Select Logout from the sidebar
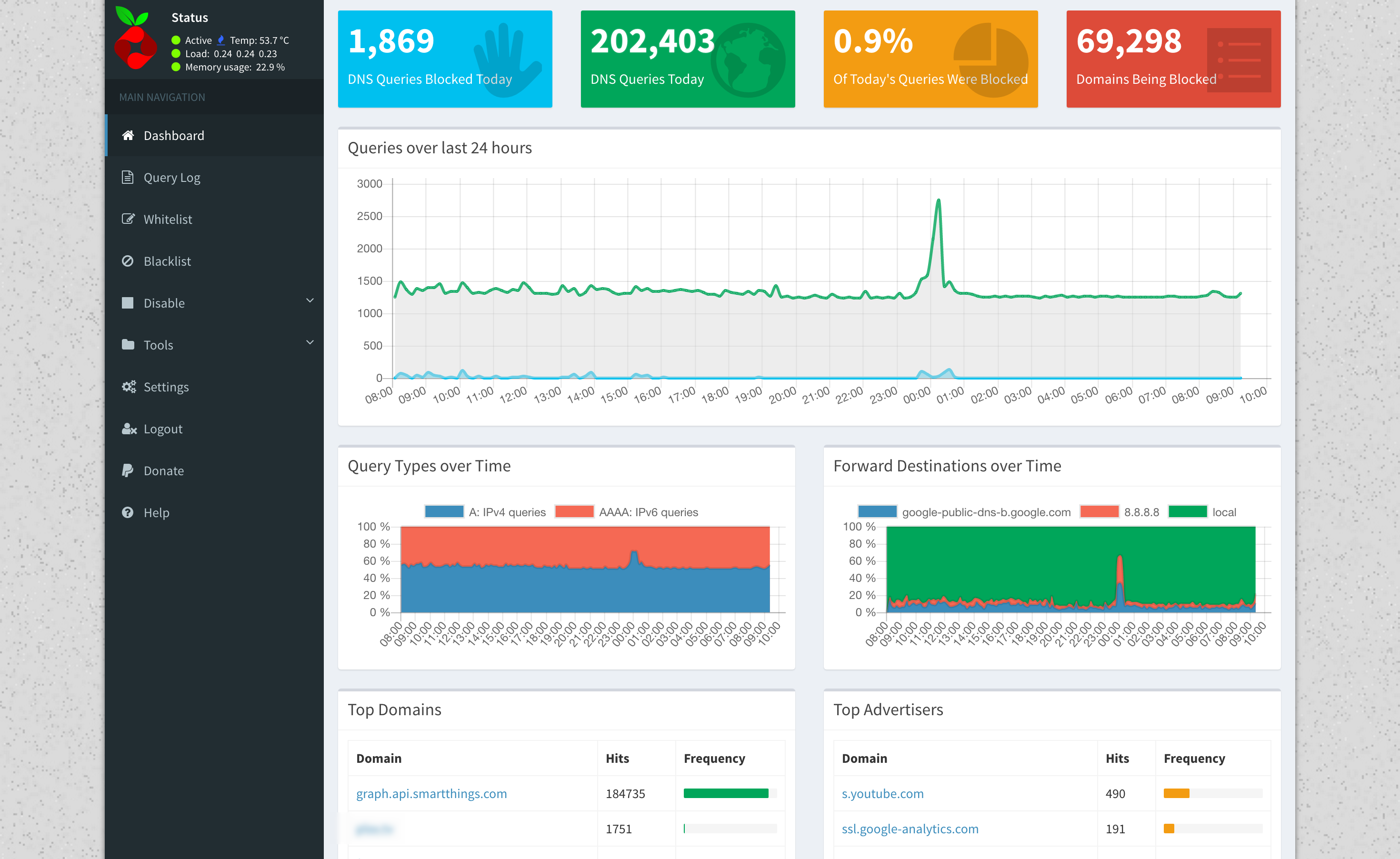 (x=215, y=429)
